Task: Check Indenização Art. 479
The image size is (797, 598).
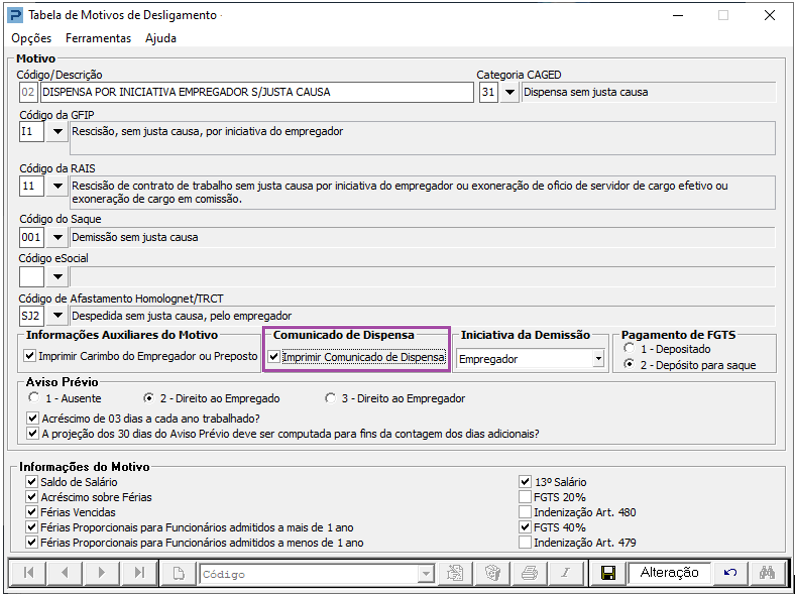Action: [x=525, y=543]
